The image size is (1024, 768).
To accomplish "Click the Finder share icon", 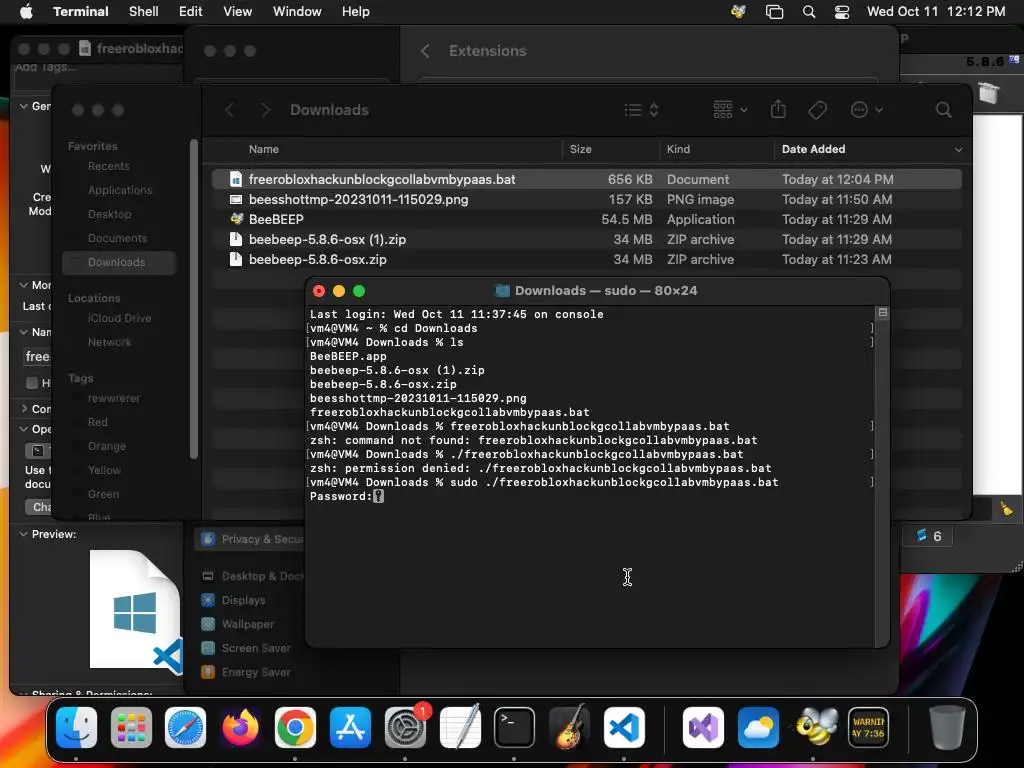I will (x=778, y=109).
